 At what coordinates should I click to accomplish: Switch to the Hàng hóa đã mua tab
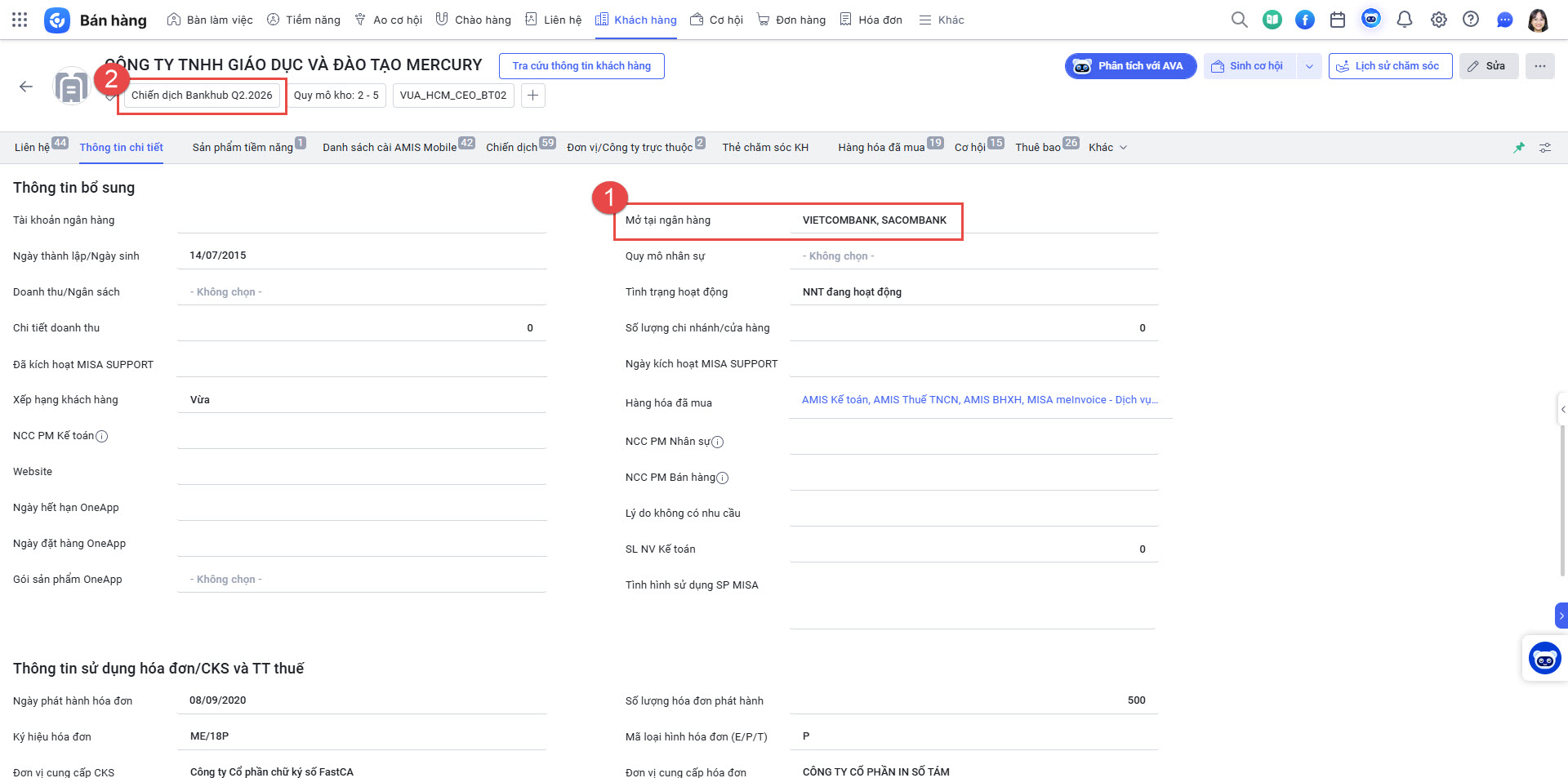[x=881, y=148]
